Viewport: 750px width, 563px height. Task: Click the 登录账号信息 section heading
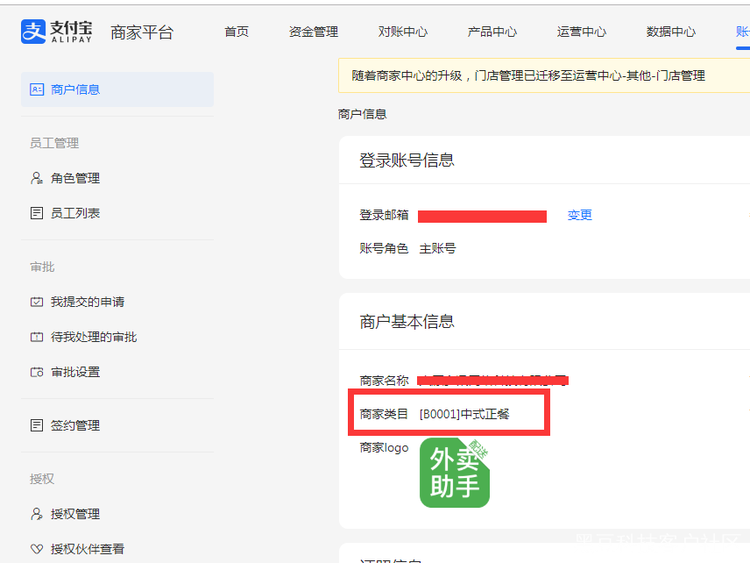pyautogui.click(x=407, y=160)
